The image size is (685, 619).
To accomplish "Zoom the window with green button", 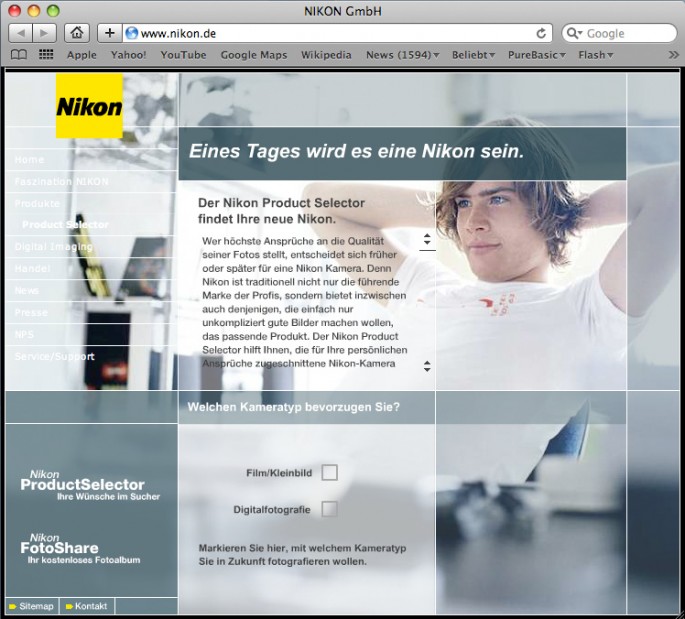I will pyautogui.click(x=53, y=10).
